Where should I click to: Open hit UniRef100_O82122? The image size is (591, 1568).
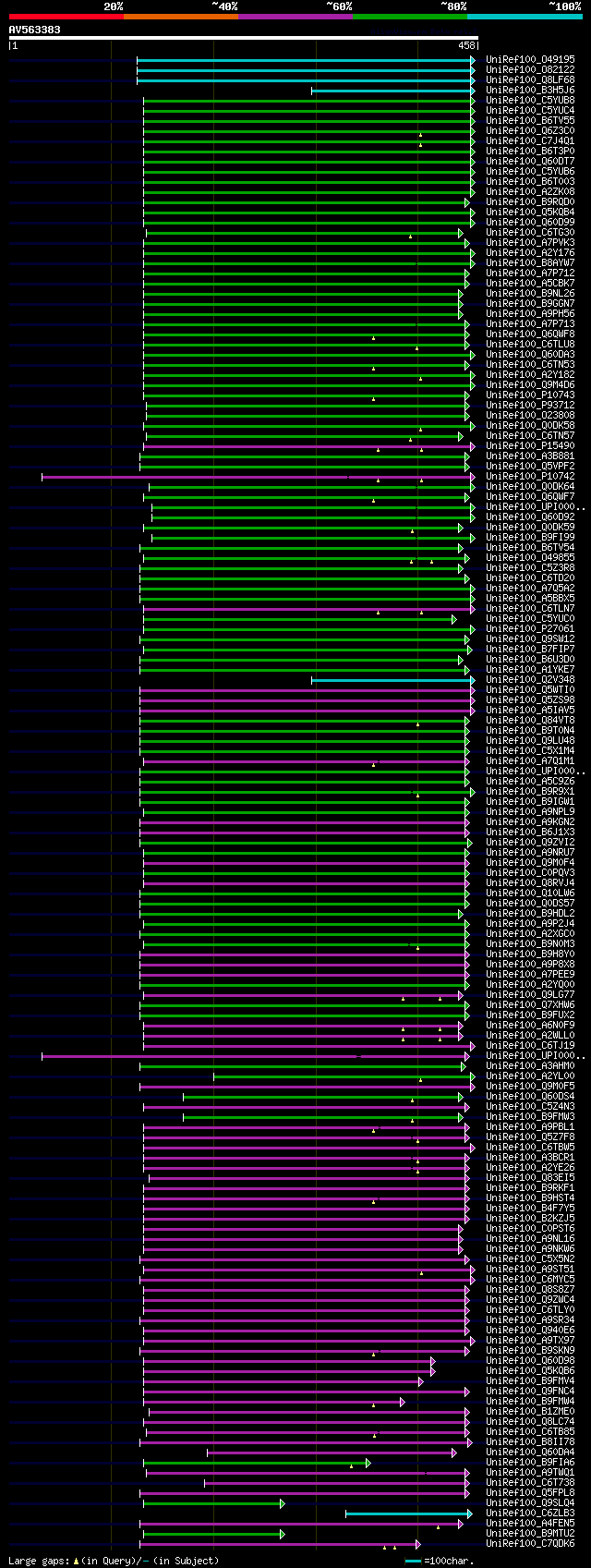point(530,69)
